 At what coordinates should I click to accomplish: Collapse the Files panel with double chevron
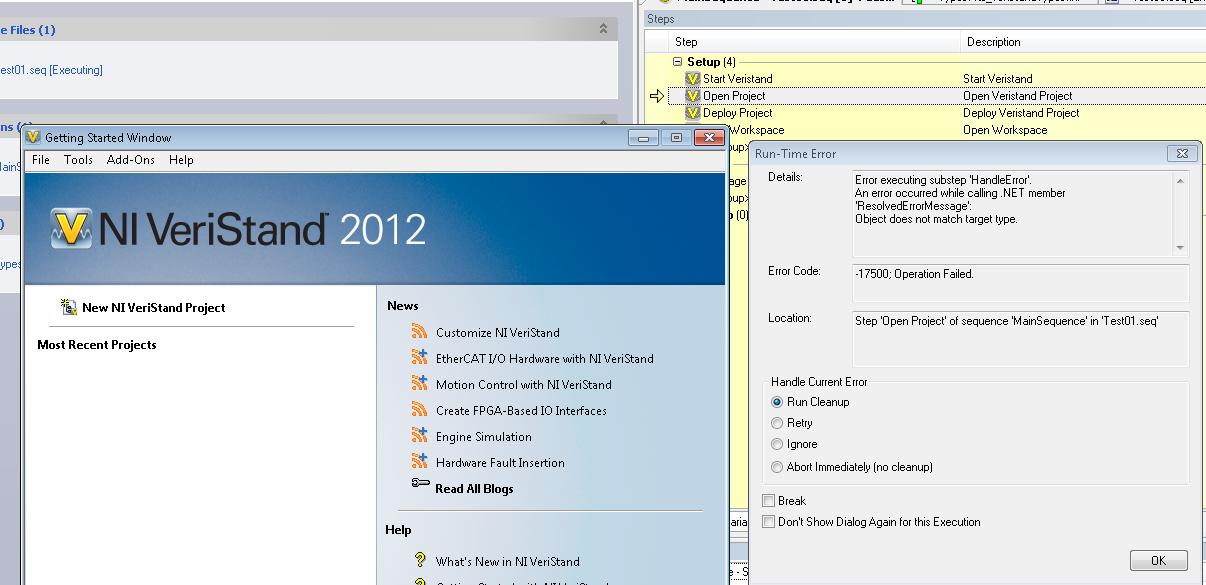pos(603,30)
